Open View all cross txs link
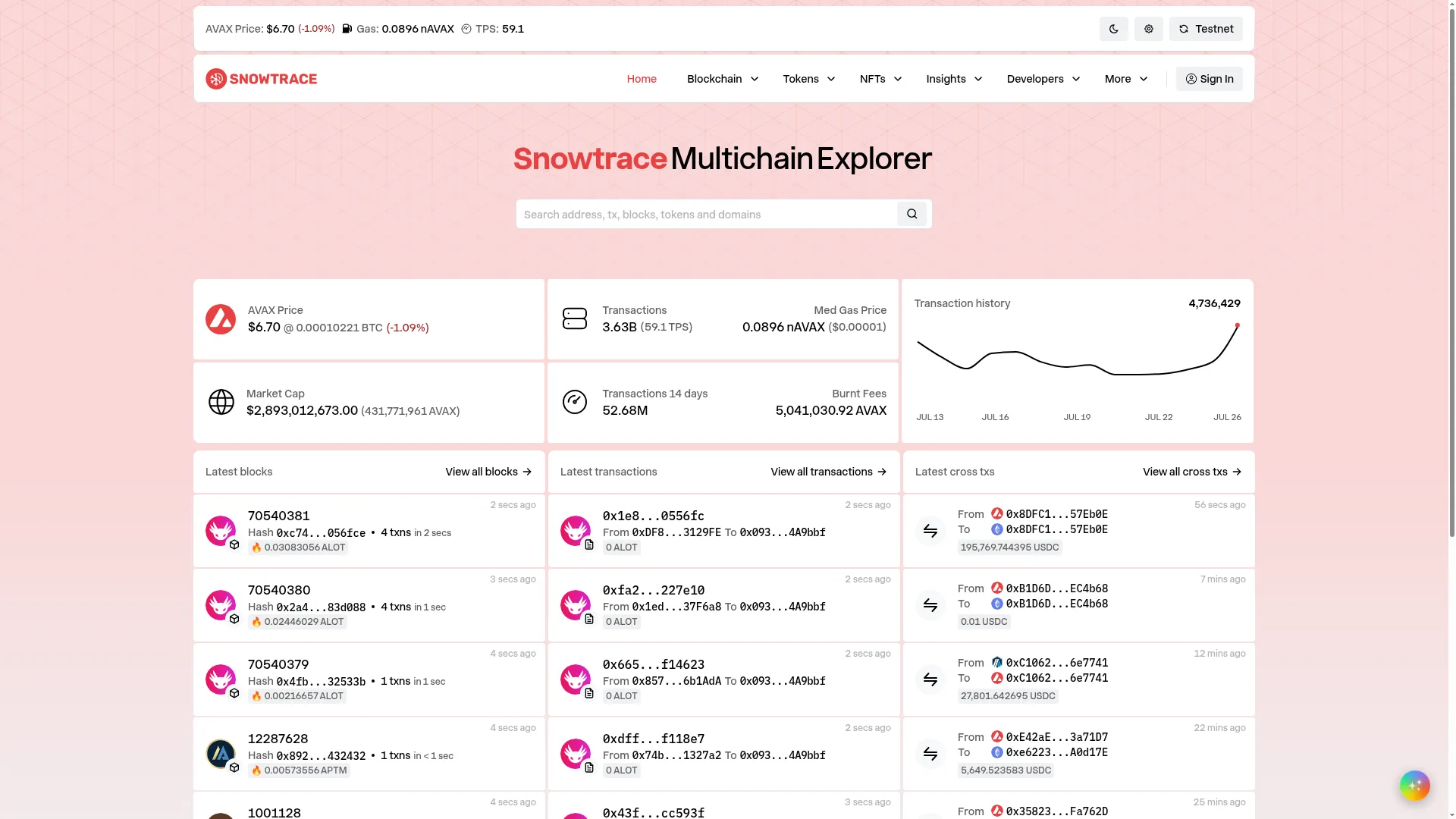 [x=1192, y=472]
